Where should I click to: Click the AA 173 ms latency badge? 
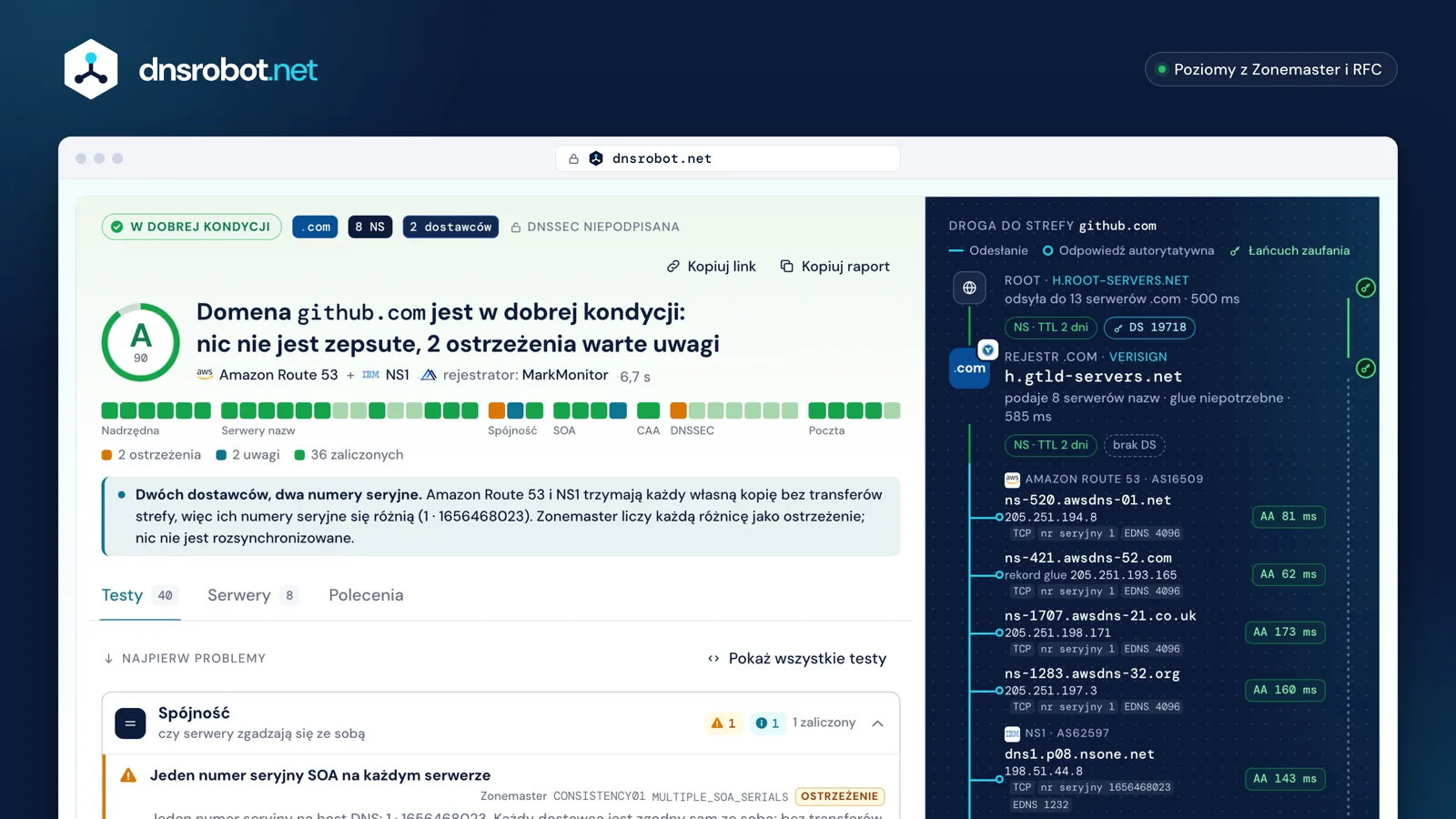pyautogui.click(x=1285, y=632)
